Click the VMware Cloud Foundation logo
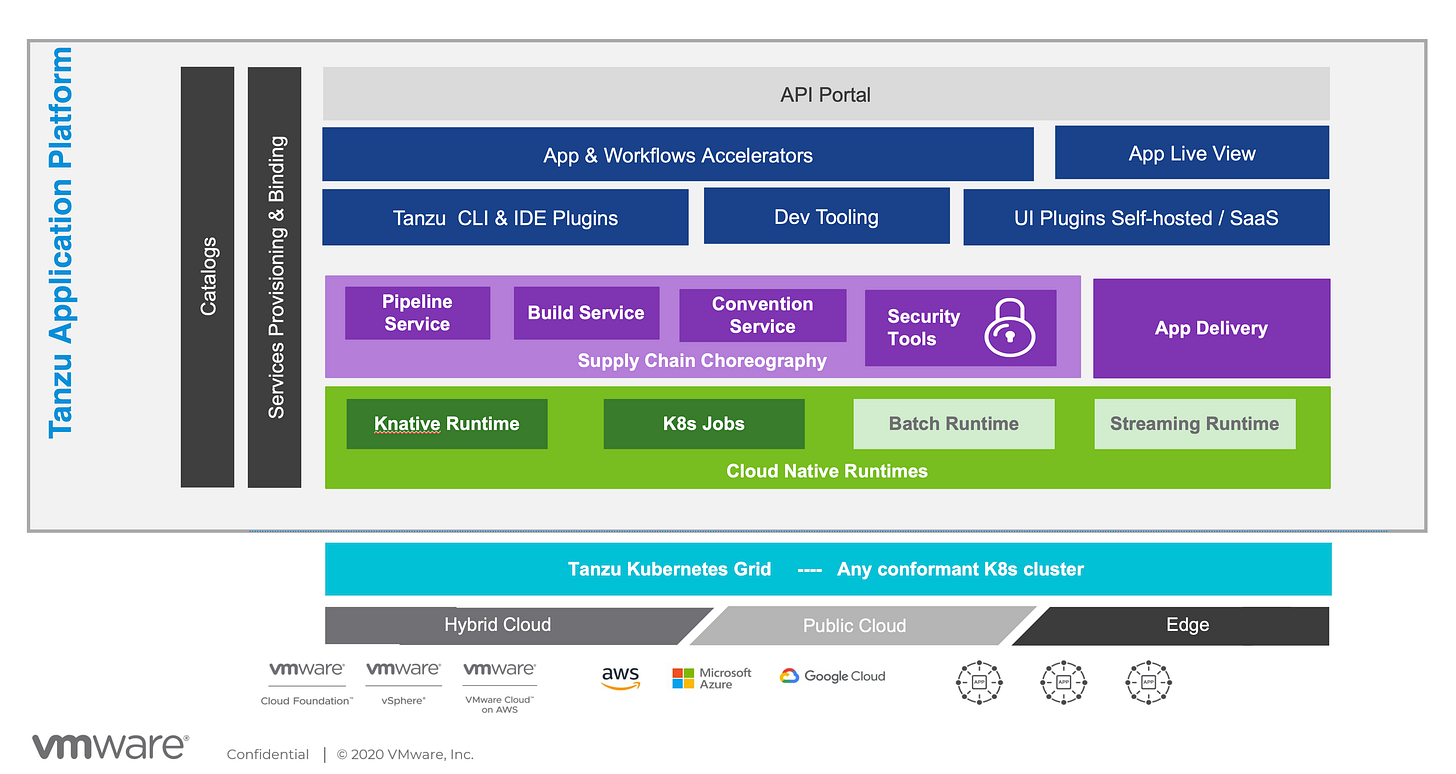 (x=306, y=684)
